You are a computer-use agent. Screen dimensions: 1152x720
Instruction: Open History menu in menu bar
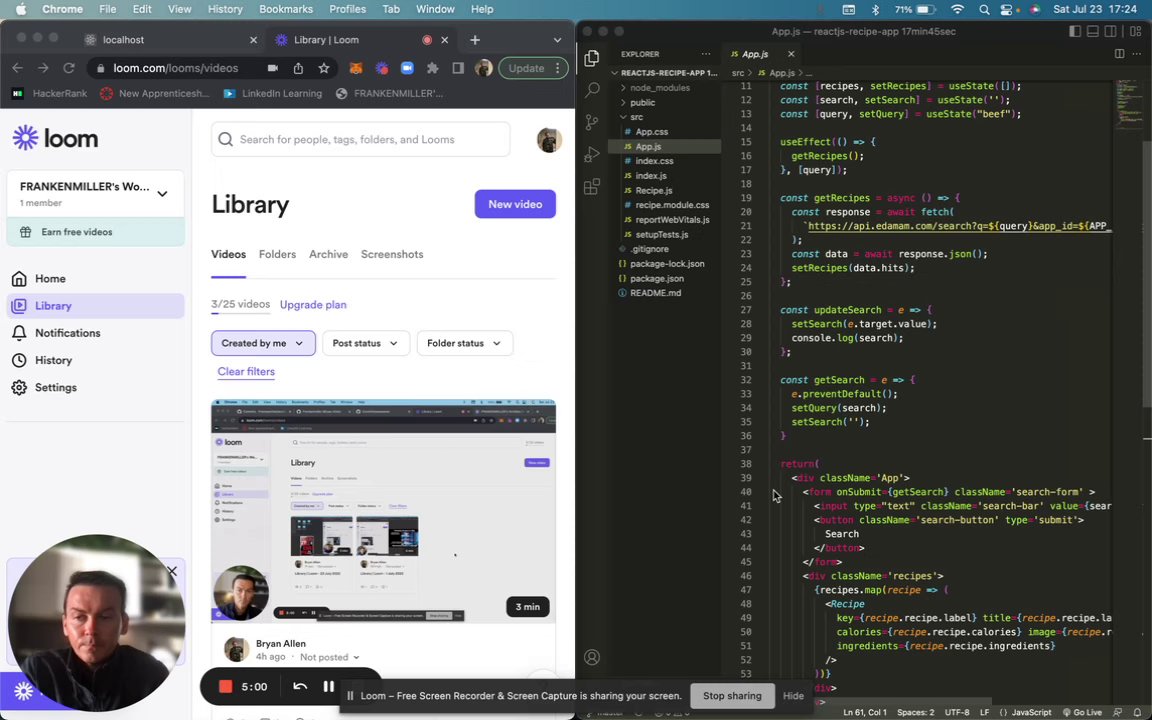[225, 9]
